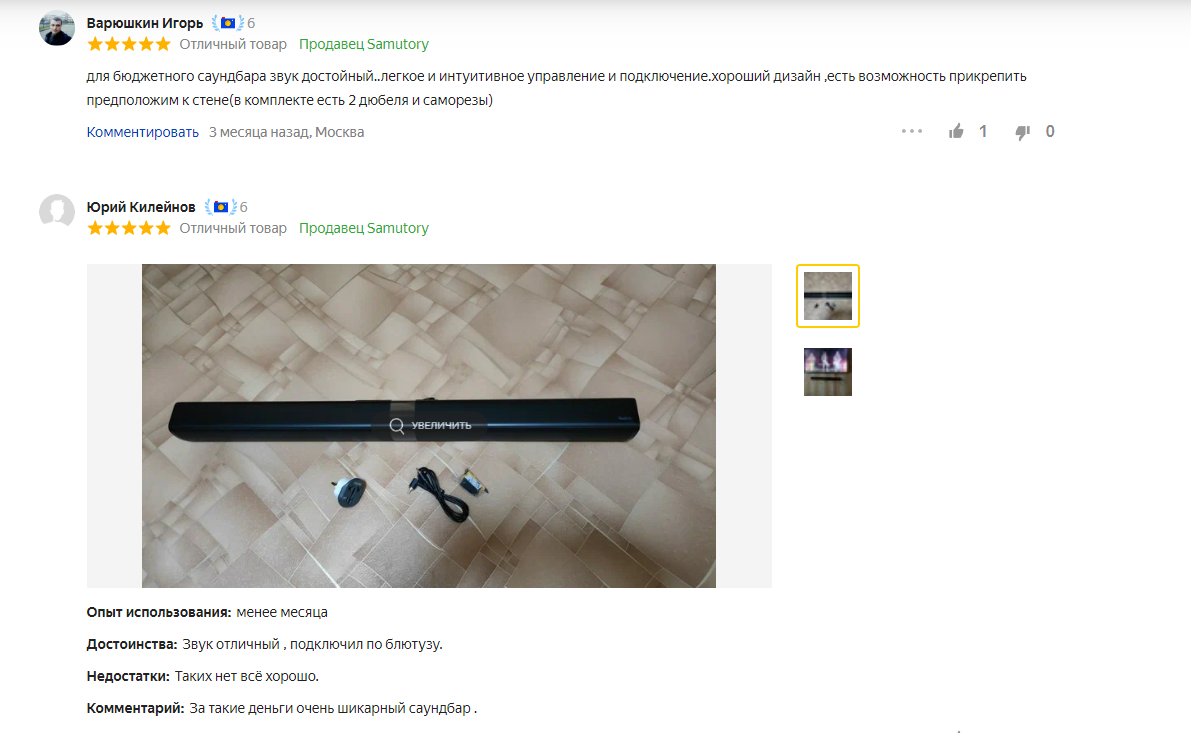This screenshot has width=1191, height=733.
Task: Select the second thumbnail with TV photo
Action: tap(828, 372)
